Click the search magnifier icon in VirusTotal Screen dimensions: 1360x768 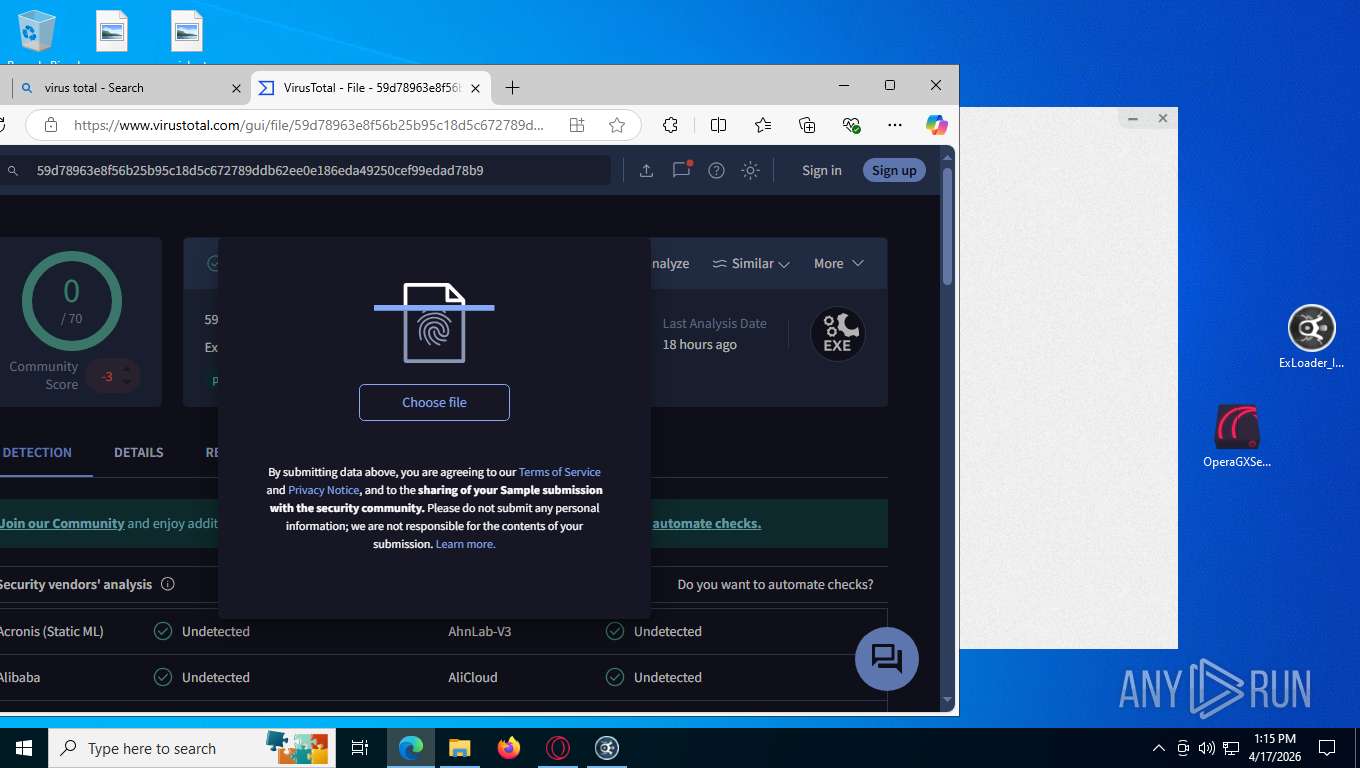click(13, 171)
